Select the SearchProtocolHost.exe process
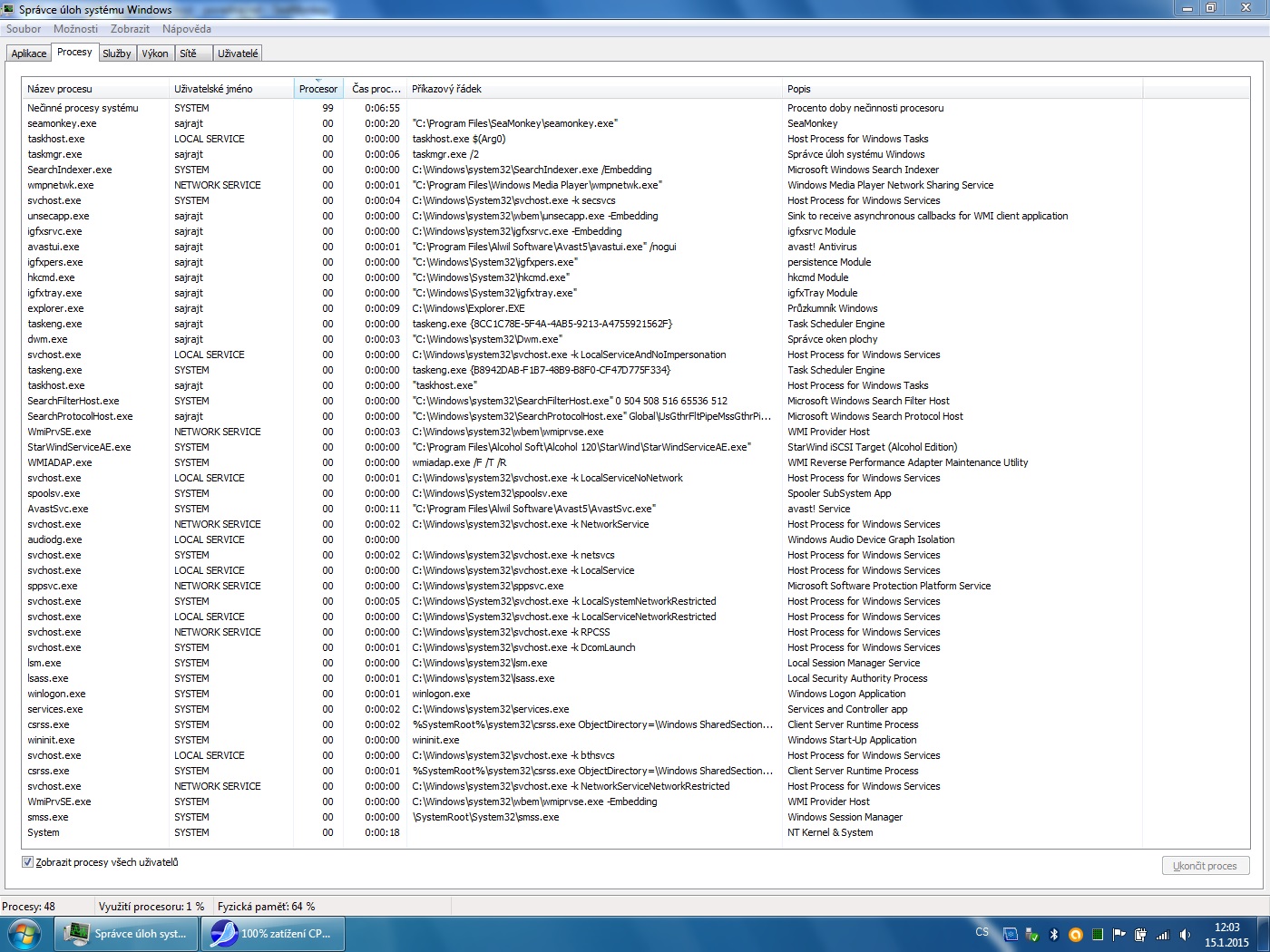Screen dimensions: 1270x952 (635, 416)
